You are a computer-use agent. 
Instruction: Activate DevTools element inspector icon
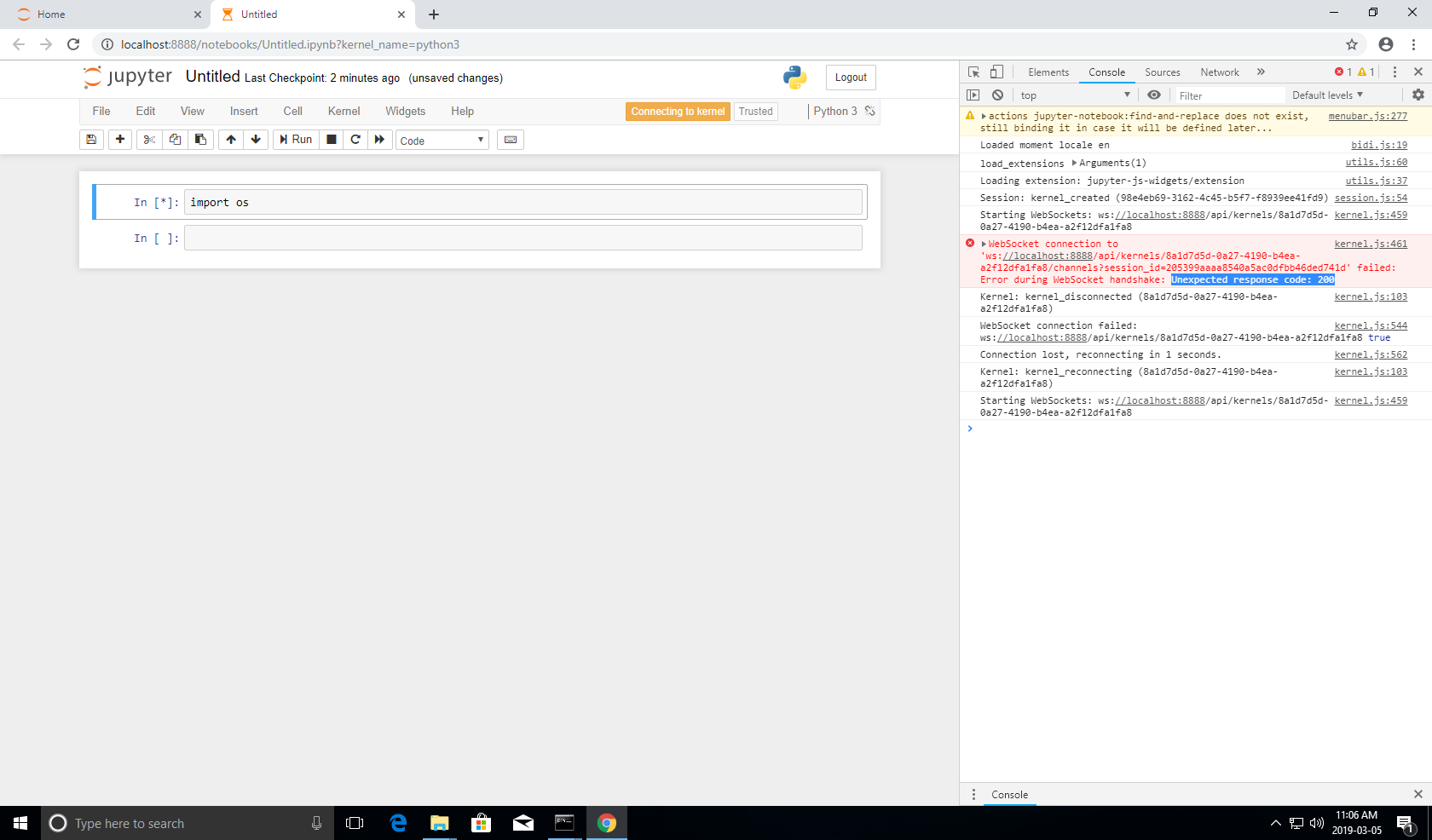(x=973, y=72)
